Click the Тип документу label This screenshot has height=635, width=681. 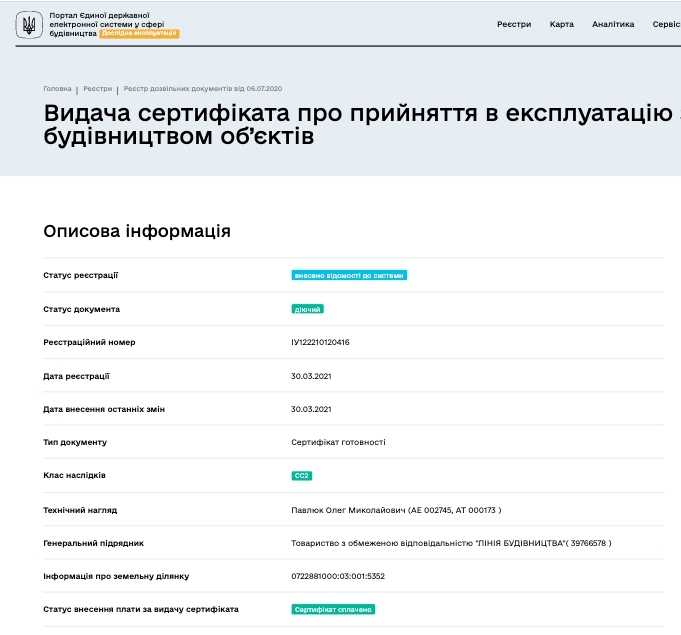[x=75, y=442]
